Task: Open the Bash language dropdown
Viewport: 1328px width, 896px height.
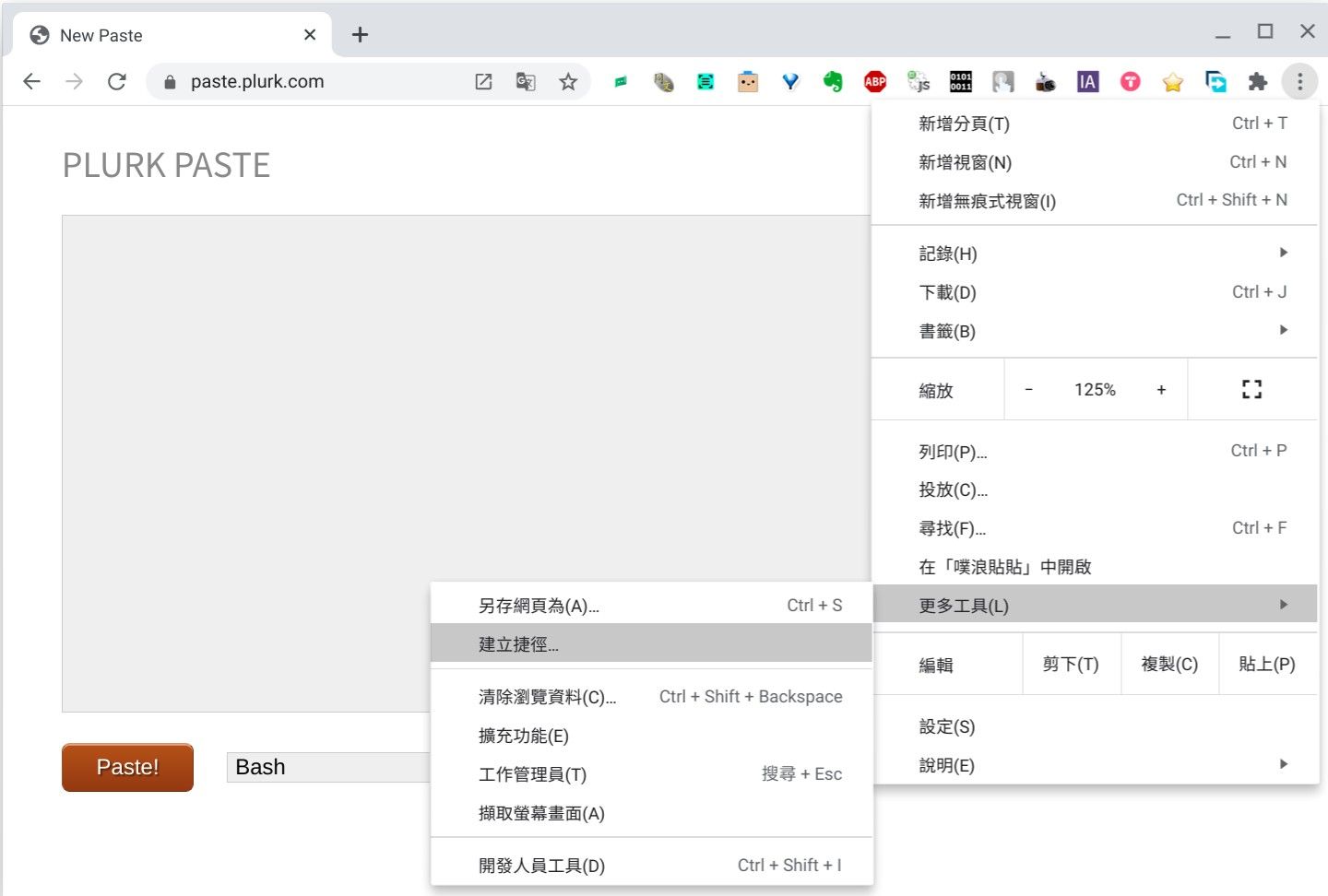Action: tap(327, 767)
